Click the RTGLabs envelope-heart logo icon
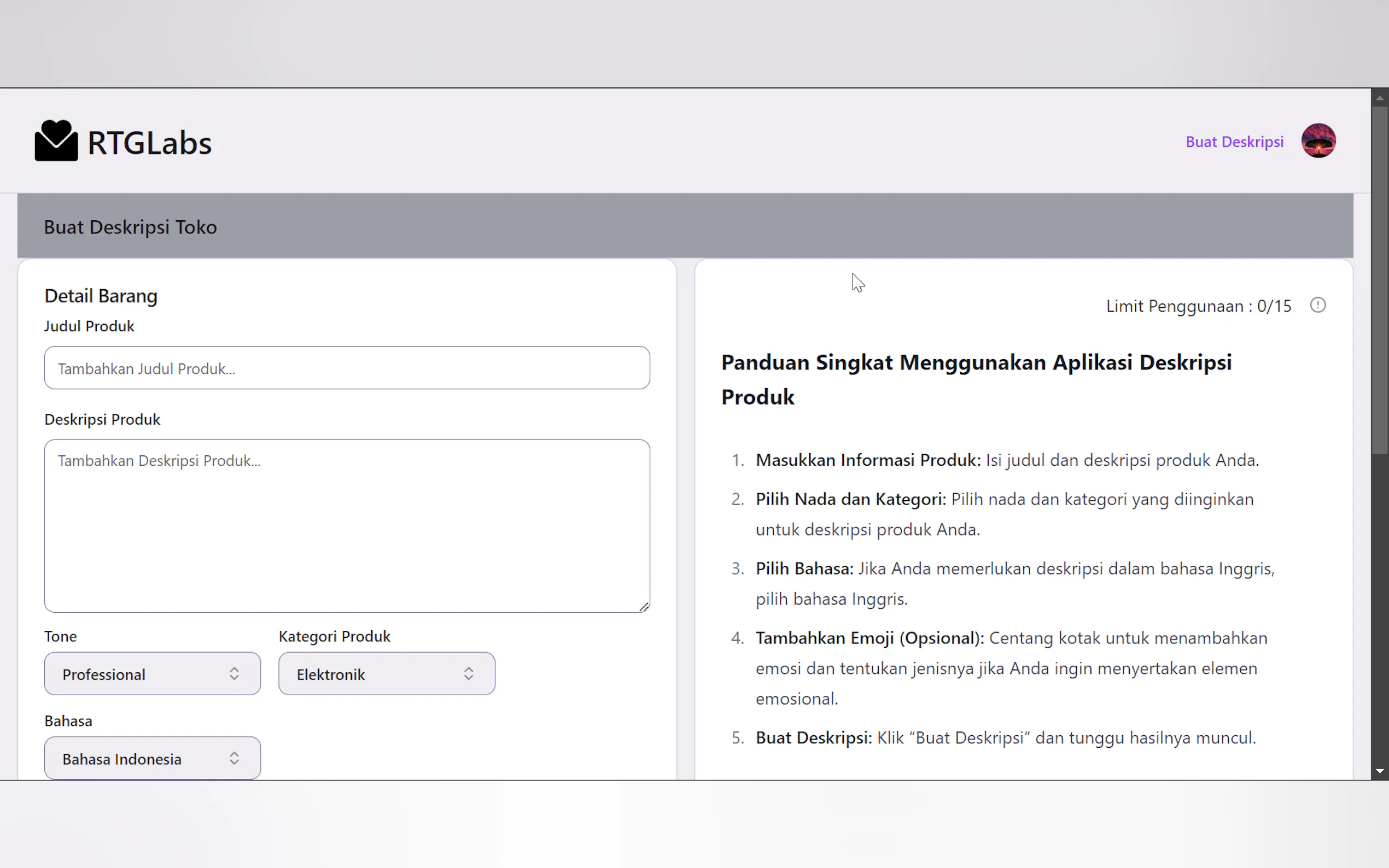 (56, 141)
